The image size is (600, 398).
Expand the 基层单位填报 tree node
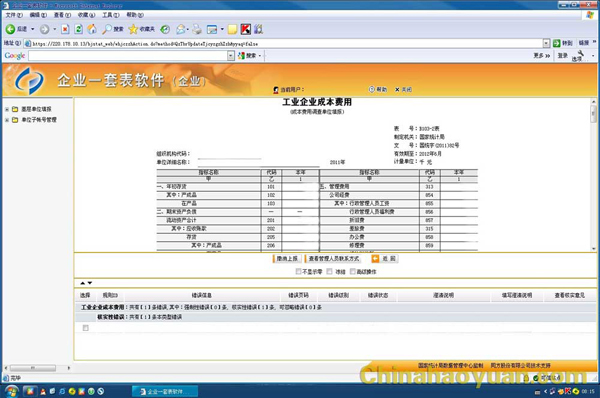7,109
